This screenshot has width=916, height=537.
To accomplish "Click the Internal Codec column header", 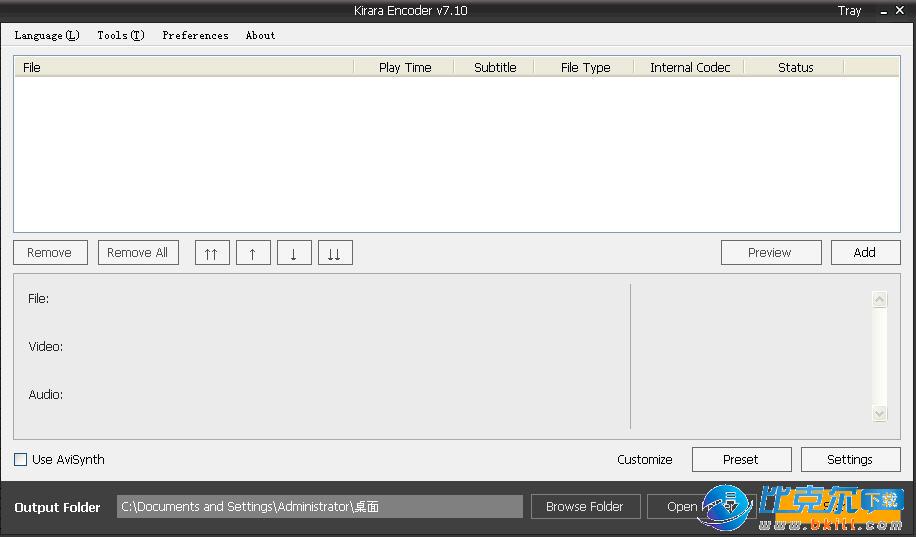I will click(689, 67).
